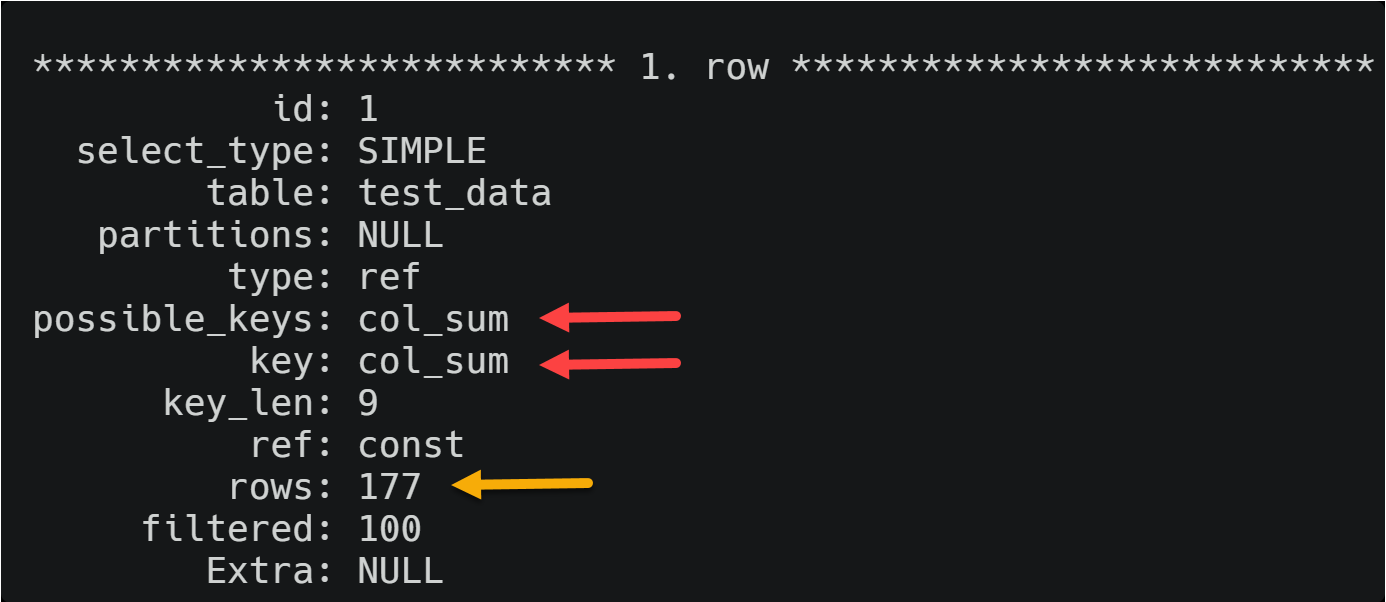Click the NULL value for partitions

click(x=400, y=235)
